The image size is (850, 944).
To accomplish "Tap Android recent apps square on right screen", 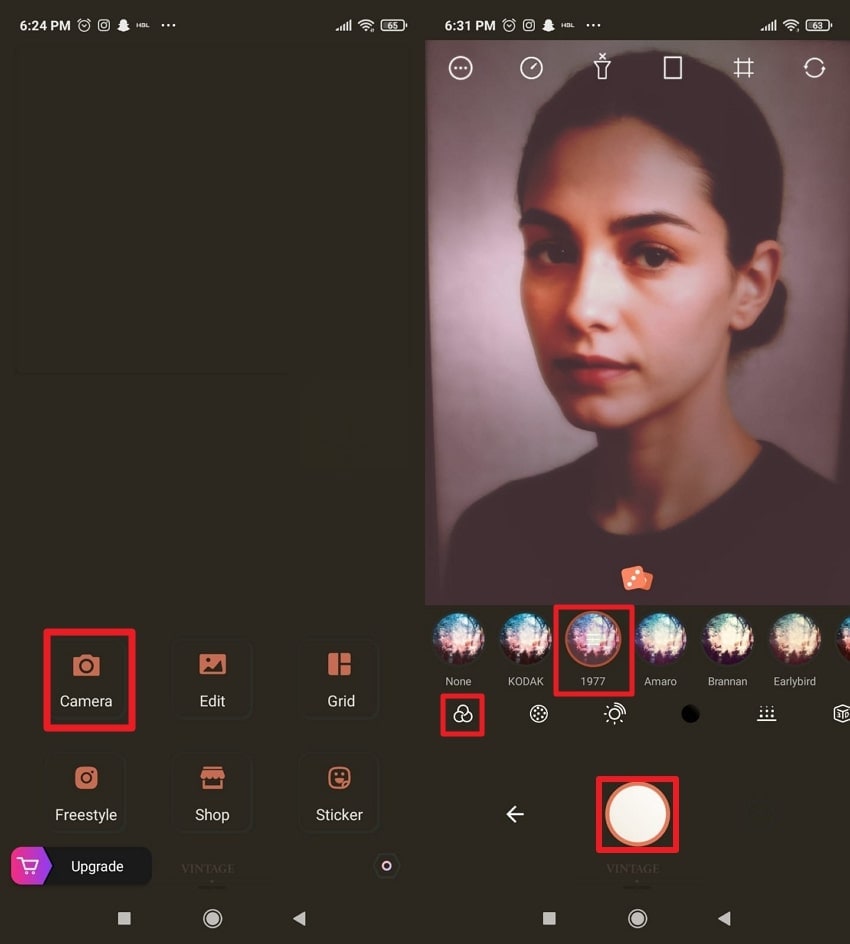I will [549, 918].
